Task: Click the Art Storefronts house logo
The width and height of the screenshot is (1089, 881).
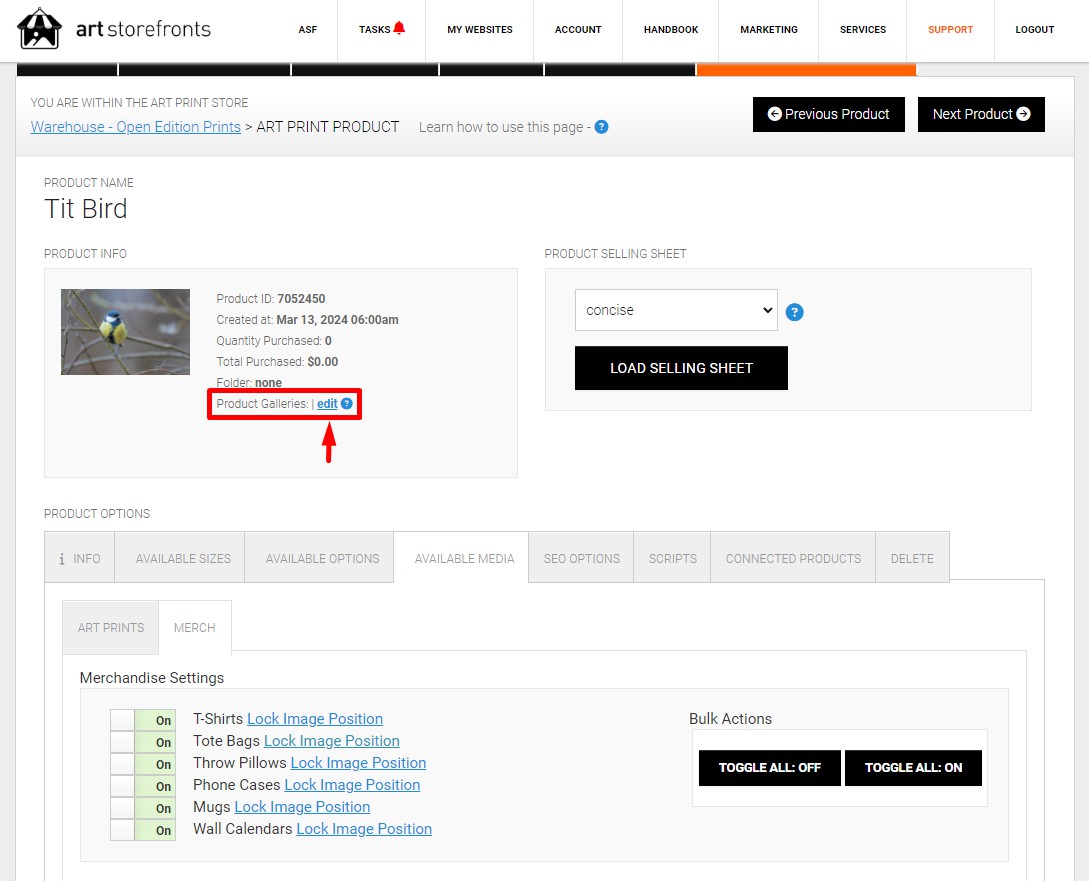Action: pyautogui.click(x=39, y=28)
